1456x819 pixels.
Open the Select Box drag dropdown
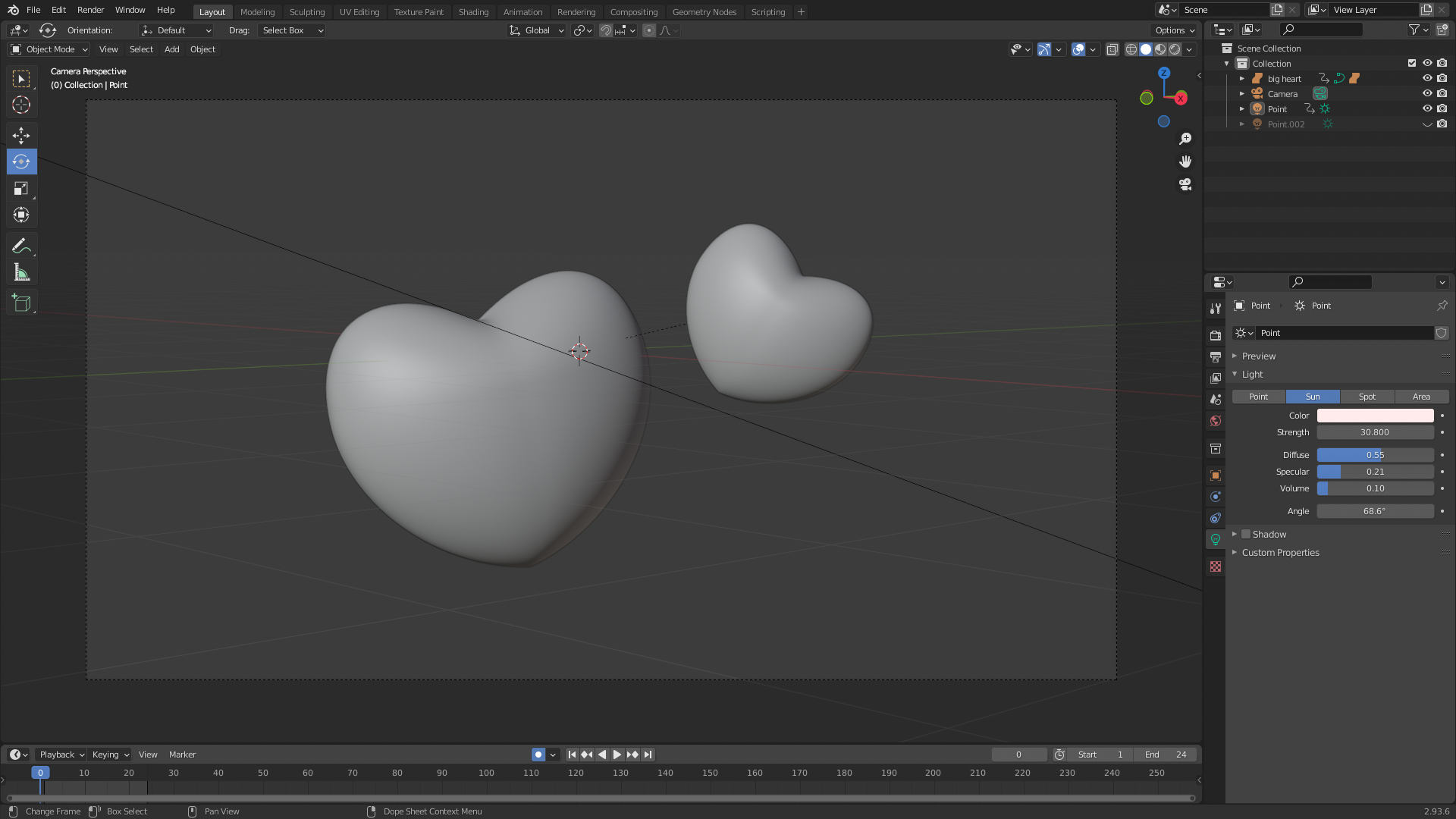292,30
